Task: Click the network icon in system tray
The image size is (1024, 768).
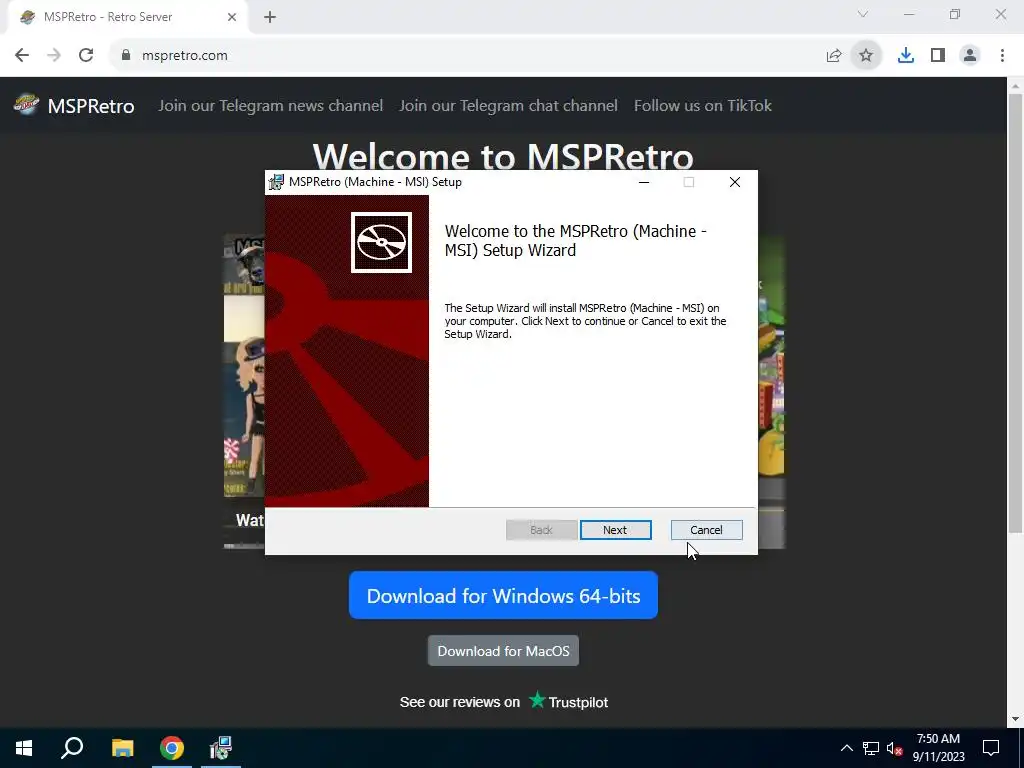Action: pyautogui.click(x=871, y=748)
